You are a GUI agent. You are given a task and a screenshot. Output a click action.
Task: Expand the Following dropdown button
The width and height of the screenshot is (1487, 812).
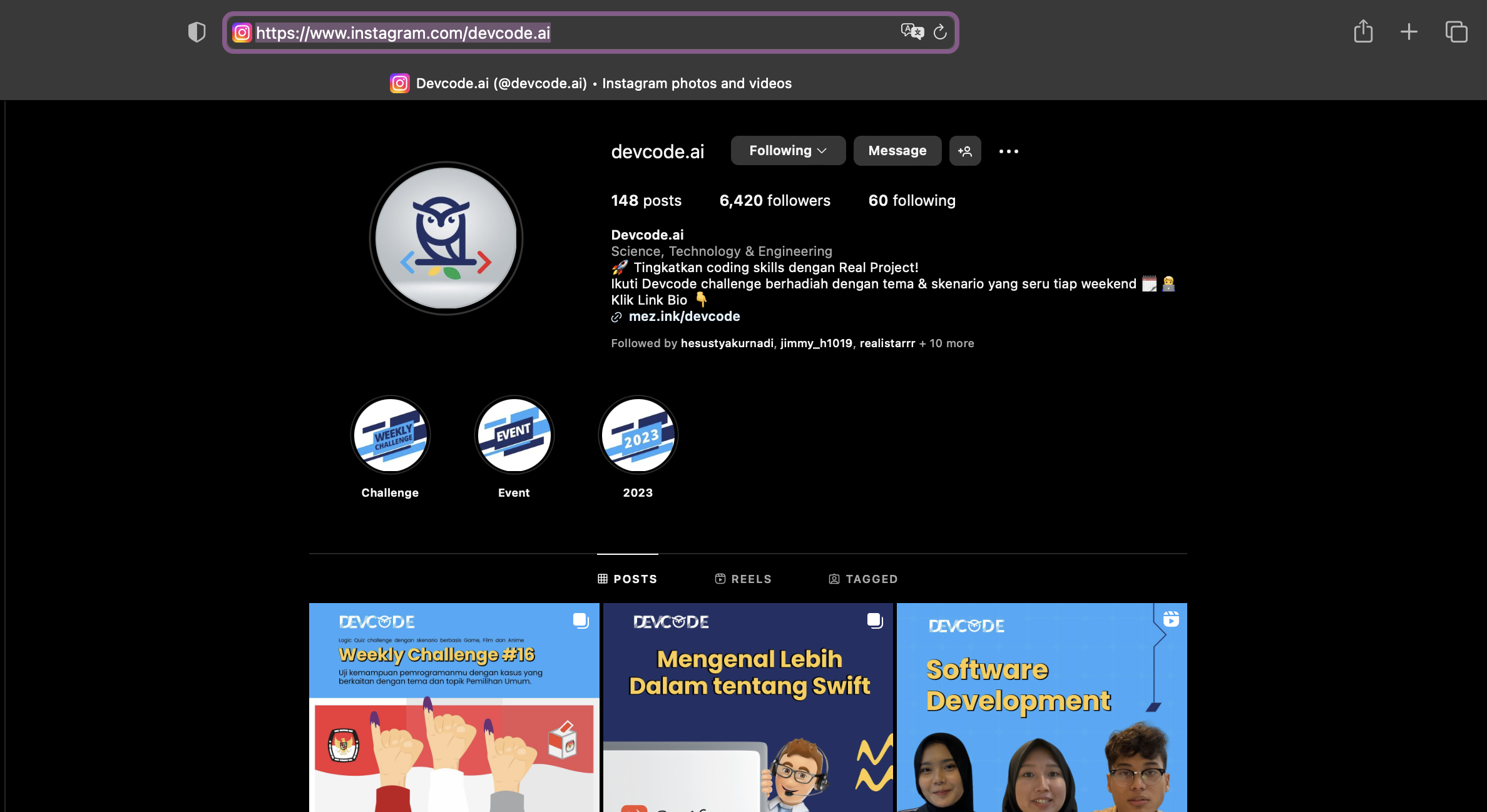(x=788, y=151)
